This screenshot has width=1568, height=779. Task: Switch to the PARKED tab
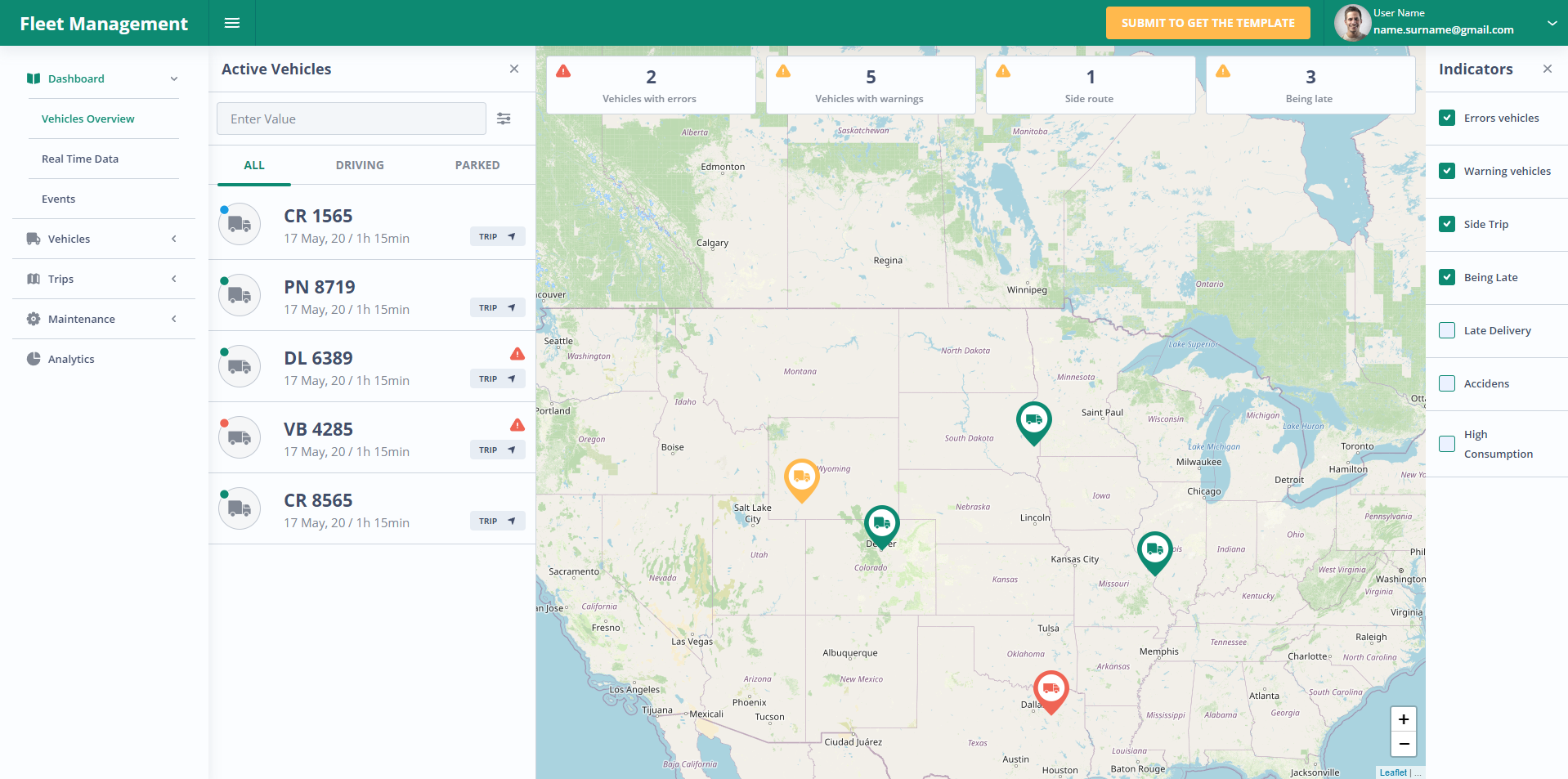coord(477,165)
